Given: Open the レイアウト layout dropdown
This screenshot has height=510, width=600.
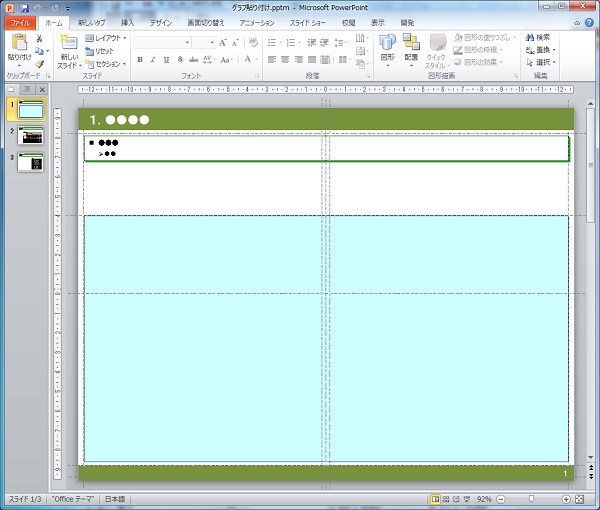Looking at the screenshot, I should 106,38.
